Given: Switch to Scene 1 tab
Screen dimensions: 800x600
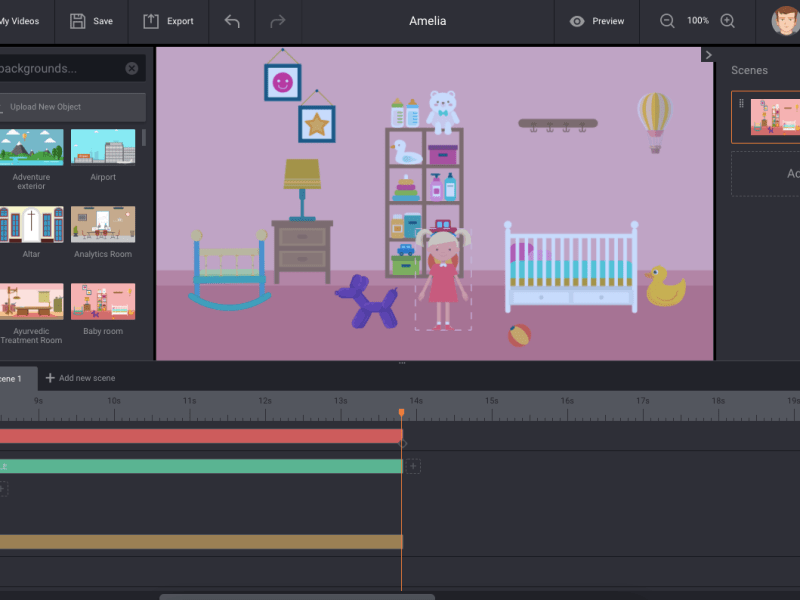Looking at the screenshot, I should [12, 378].
